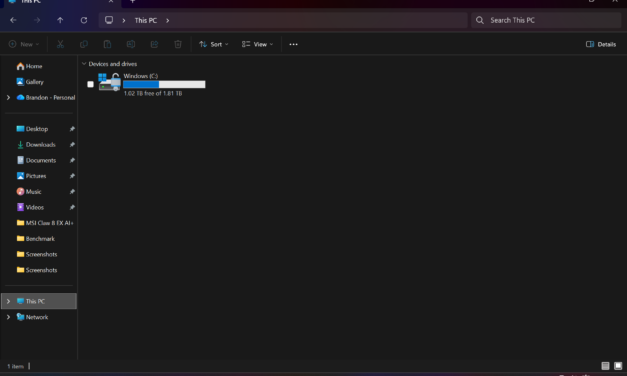Viewport: 627px width, 376px height.
Task: Go up one folder level
Action: click(60, 20)
